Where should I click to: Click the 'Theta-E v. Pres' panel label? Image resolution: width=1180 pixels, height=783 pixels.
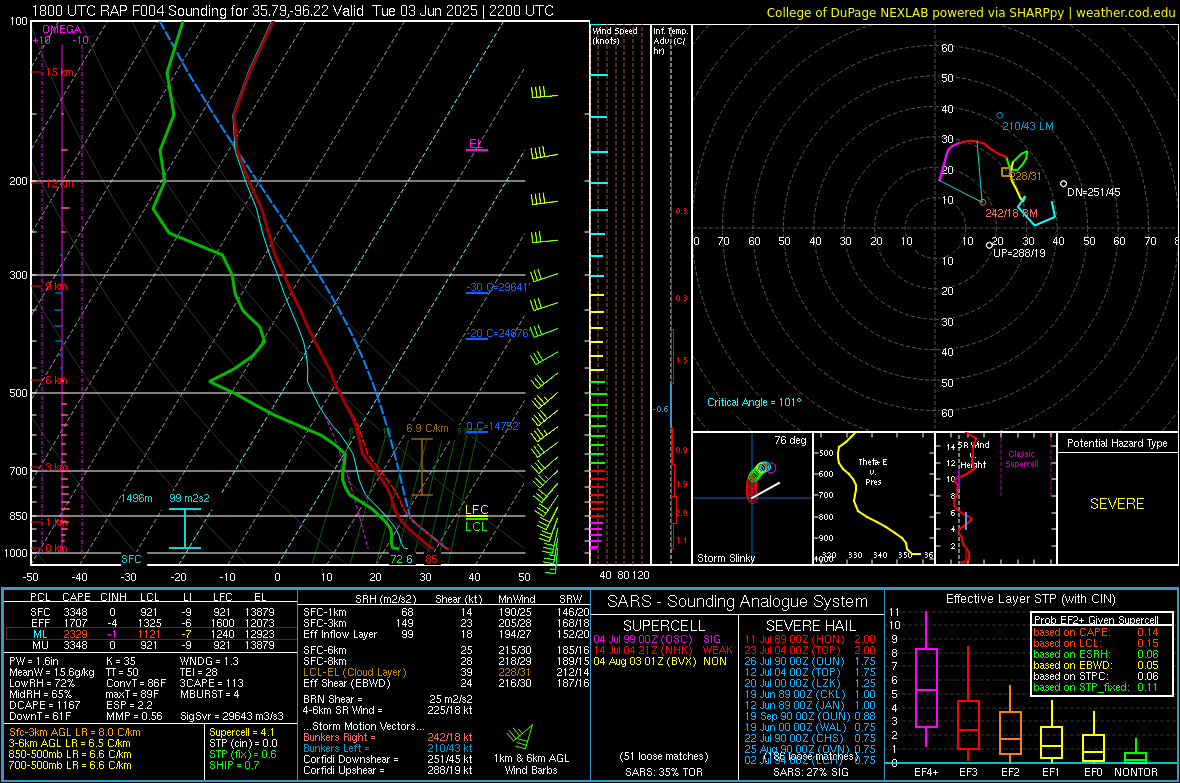click(x=873, y=471)
